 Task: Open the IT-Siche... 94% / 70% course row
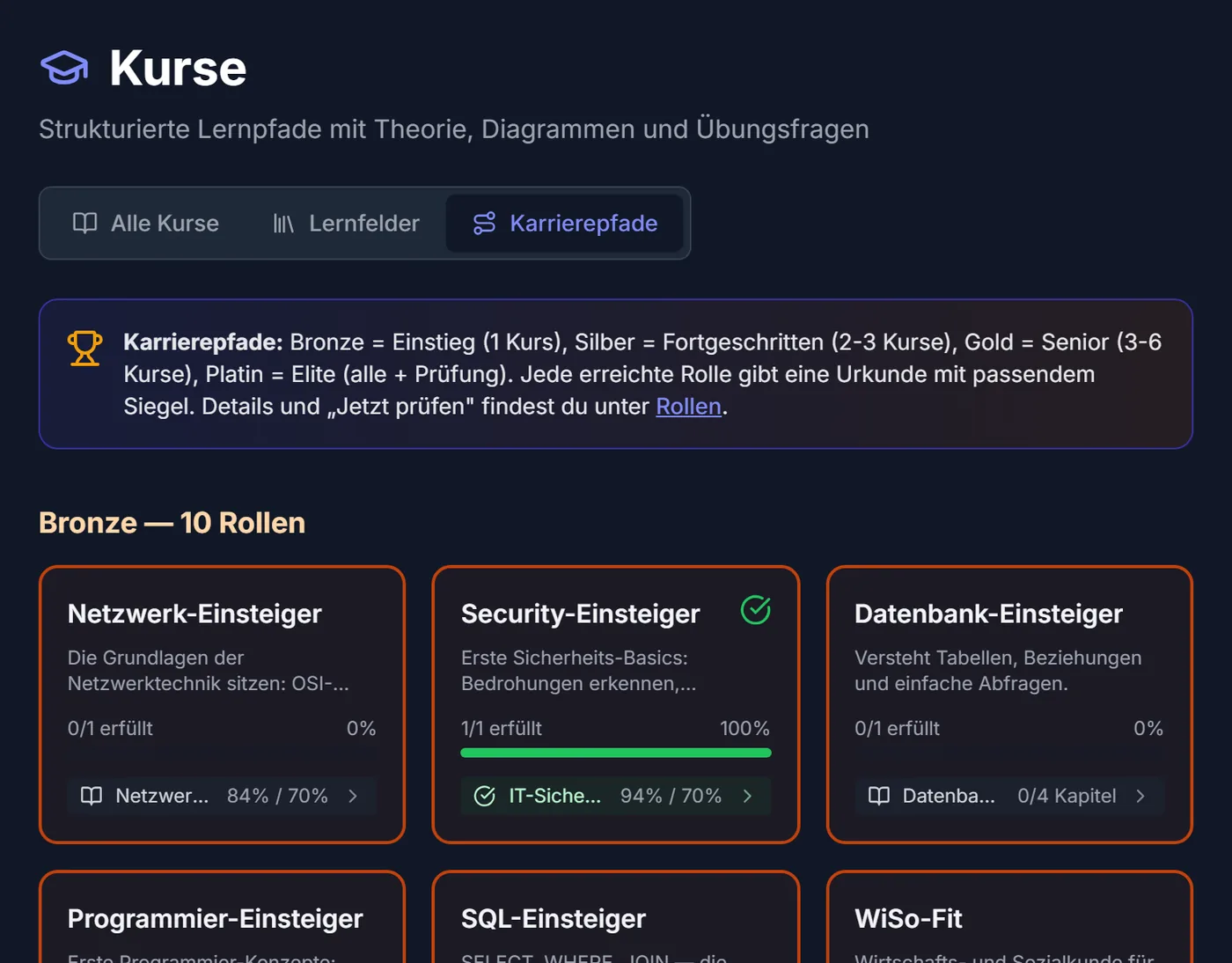click(616, 796)
